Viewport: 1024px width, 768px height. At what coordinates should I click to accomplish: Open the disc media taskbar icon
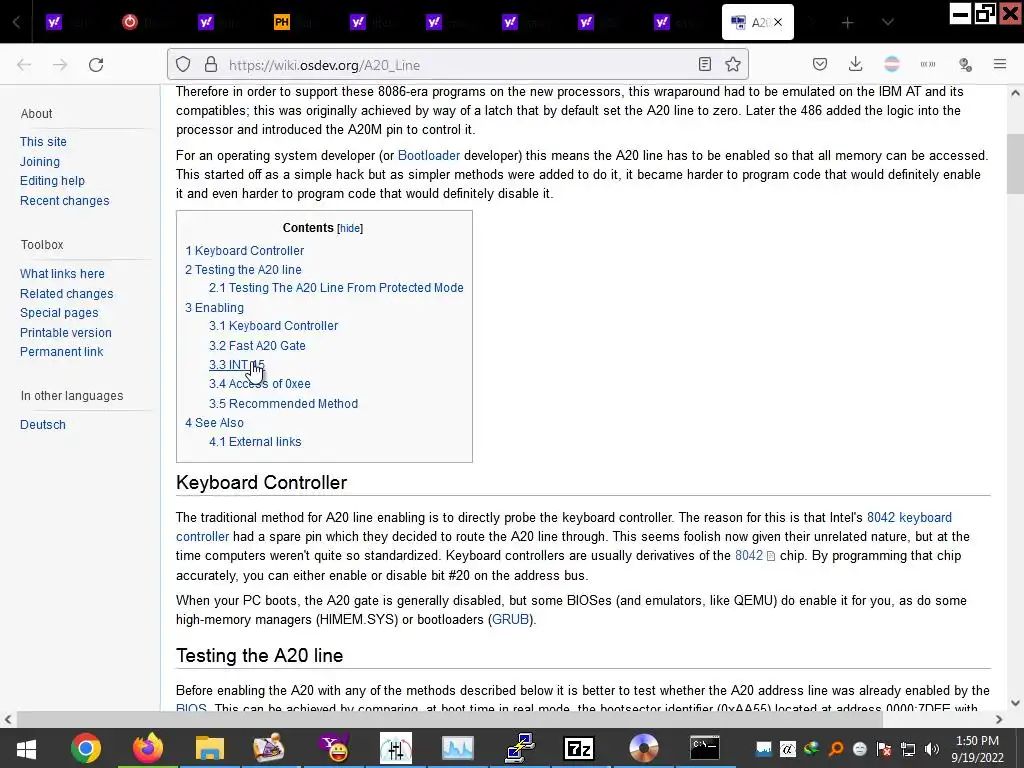click(x=643, y=748)
